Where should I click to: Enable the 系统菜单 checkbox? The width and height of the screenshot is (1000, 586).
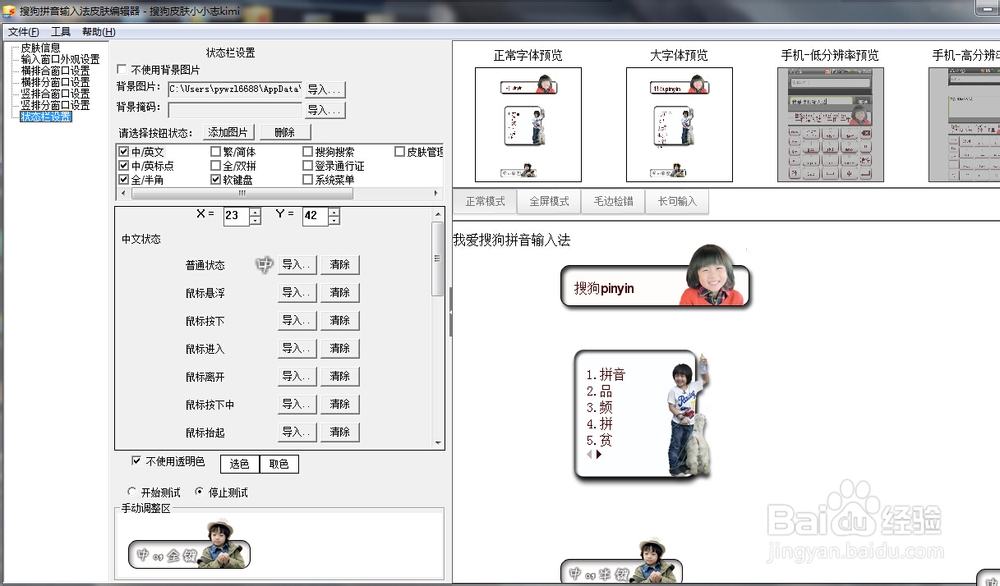pos(307,180)
